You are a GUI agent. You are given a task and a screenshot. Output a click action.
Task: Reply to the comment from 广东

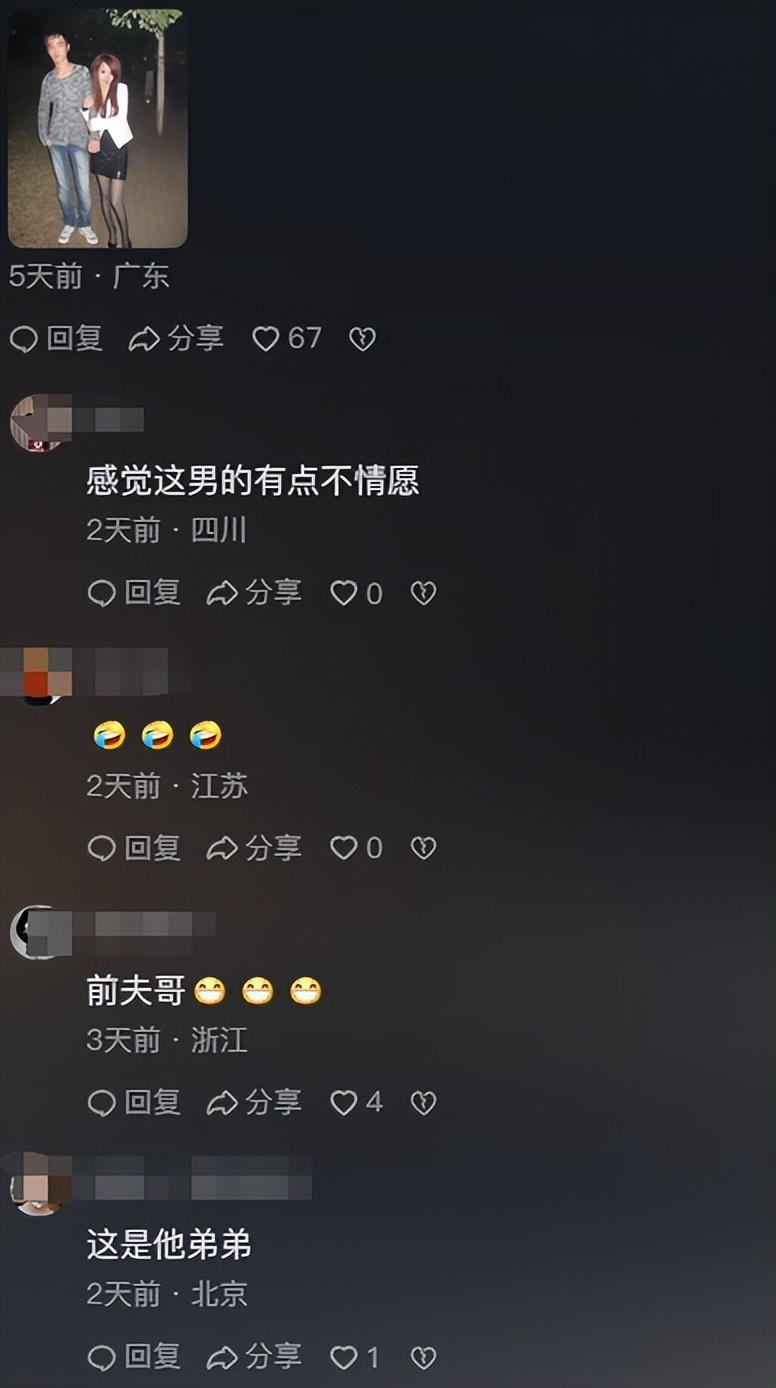[x=56, y=339]
